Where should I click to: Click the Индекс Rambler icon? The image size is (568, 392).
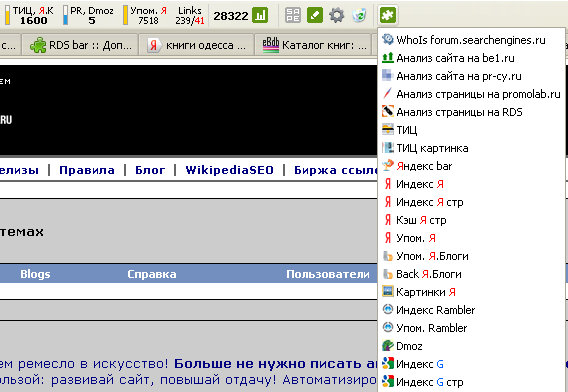[x=388, y=309]
